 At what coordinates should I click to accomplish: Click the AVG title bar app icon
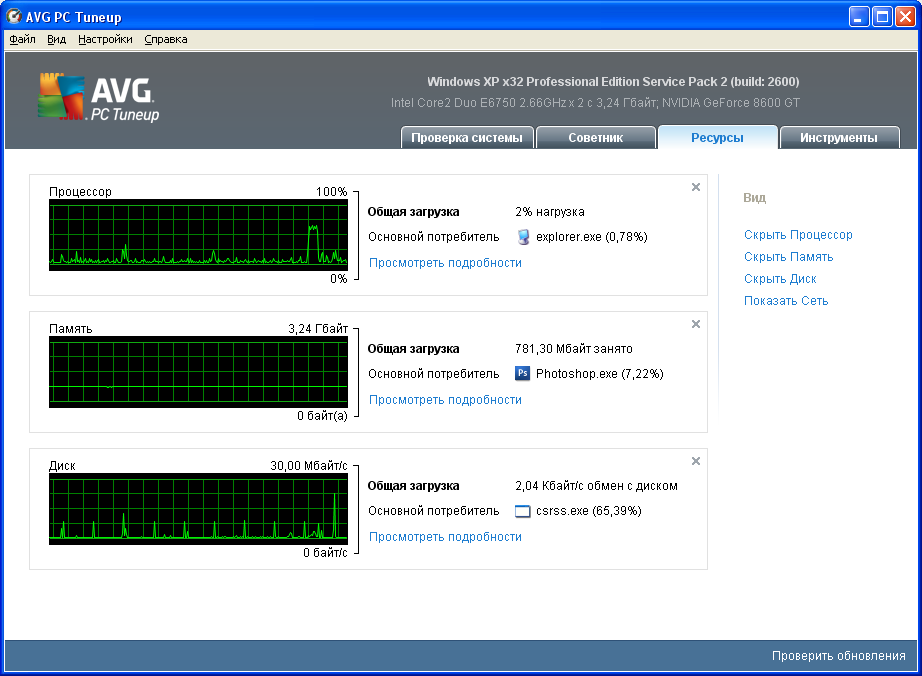tap(14, 16)
